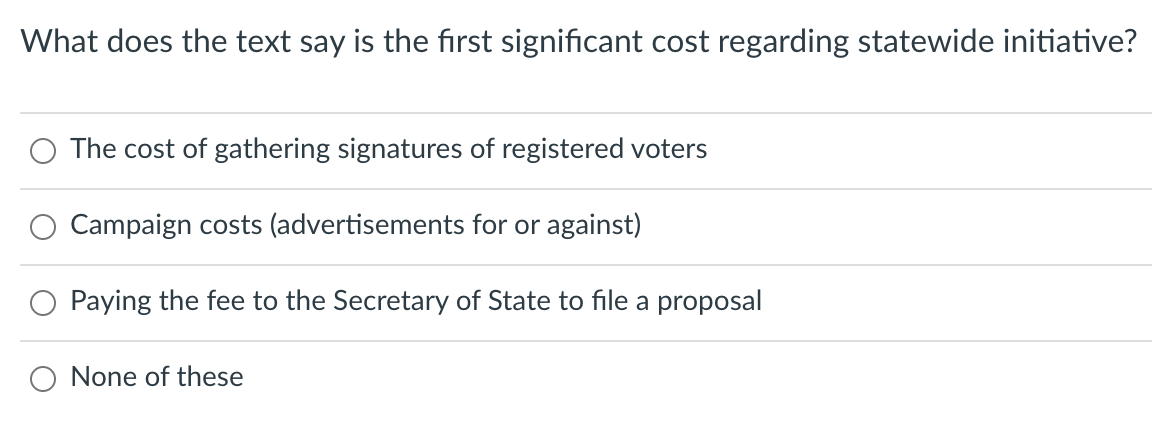The height and width of the screenshot is (440, 1152).
Task: Select the Secretary of State fee radio button
Action: coord(43,303)
